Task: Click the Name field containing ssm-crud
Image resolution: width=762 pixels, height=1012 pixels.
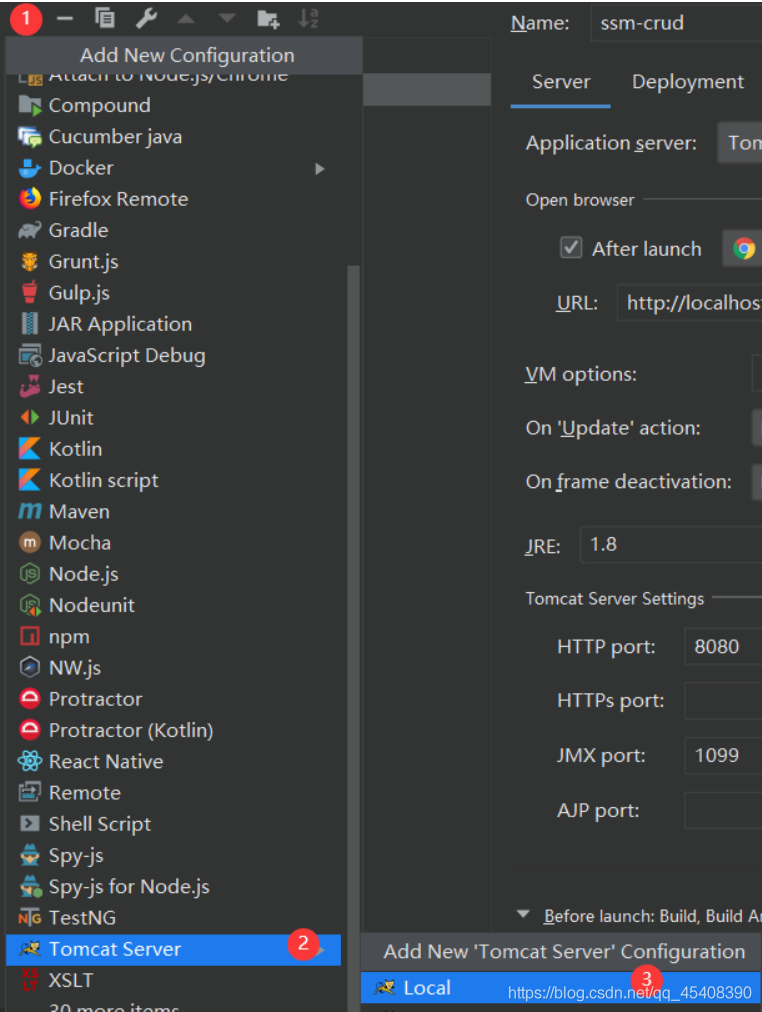Action: (676, 23)
